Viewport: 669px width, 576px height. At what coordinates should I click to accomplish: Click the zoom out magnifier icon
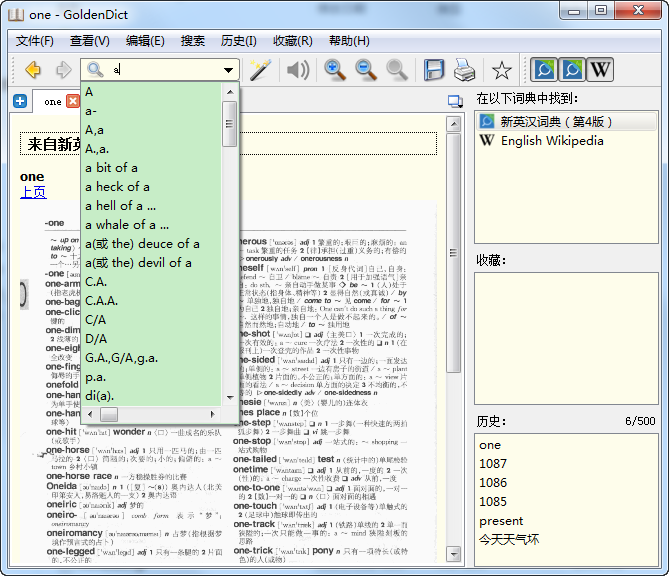(366, 70)
